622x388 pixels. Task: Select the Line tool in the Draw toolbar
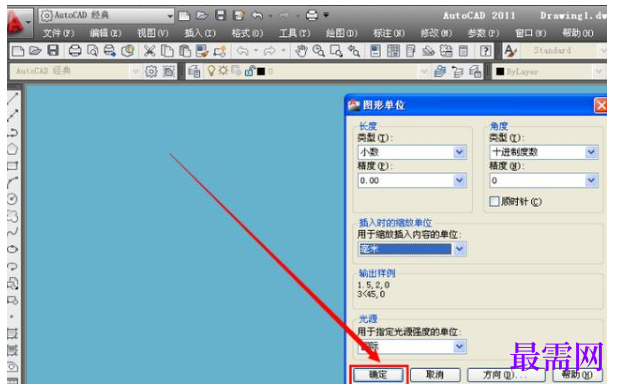(x=13, y=98)
